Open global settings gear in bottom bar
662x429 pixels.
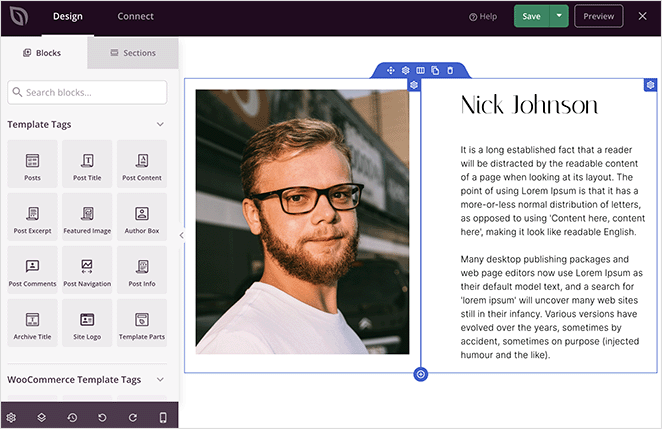click(x=12, y=416)
